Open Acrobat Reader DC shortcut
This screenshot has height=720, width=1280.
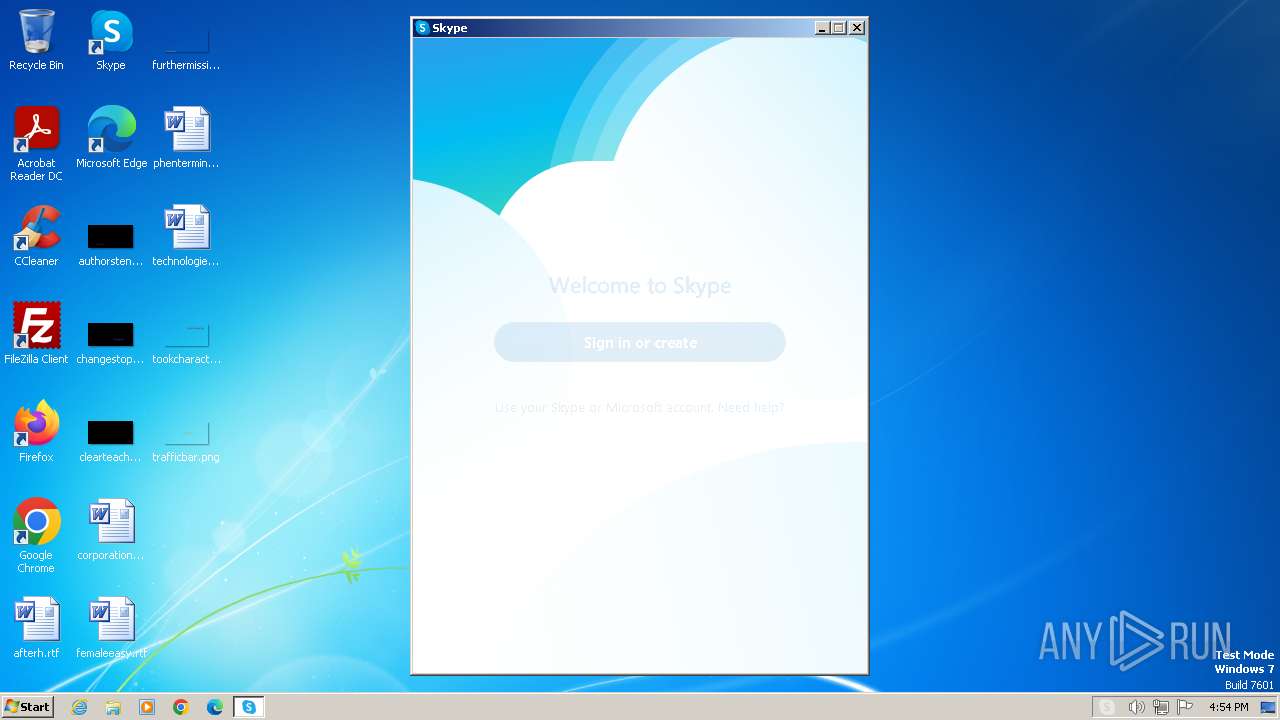(36, 145)
